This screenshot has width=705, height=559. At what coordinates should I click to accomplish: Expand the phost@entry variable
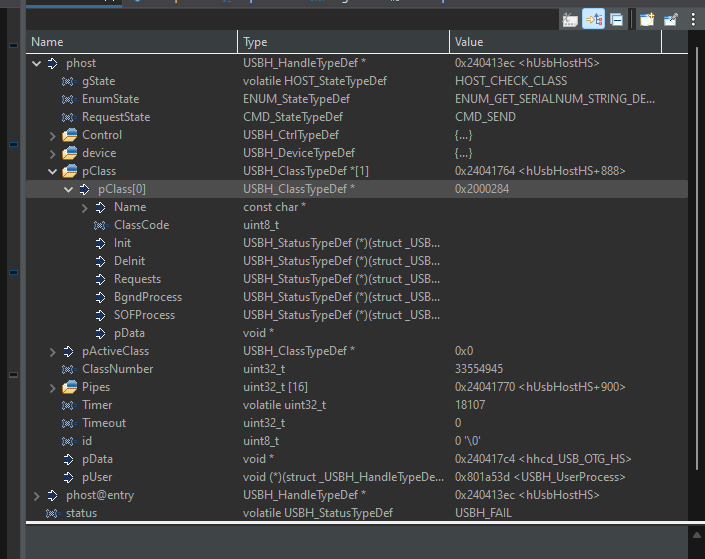(37, 495)
